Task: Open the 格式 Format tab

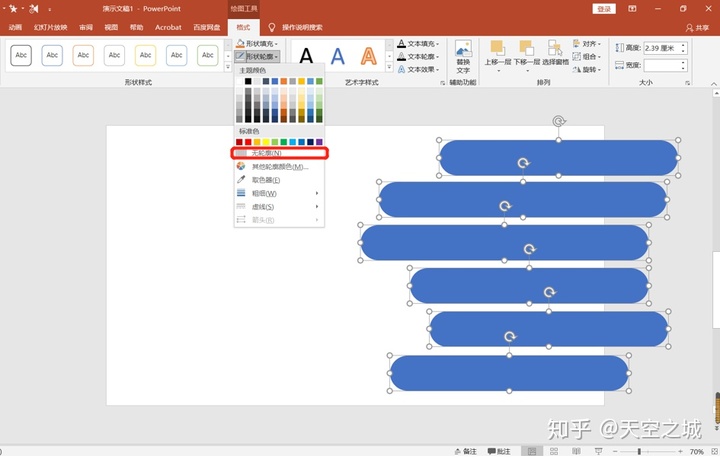Action: point(243,28)
